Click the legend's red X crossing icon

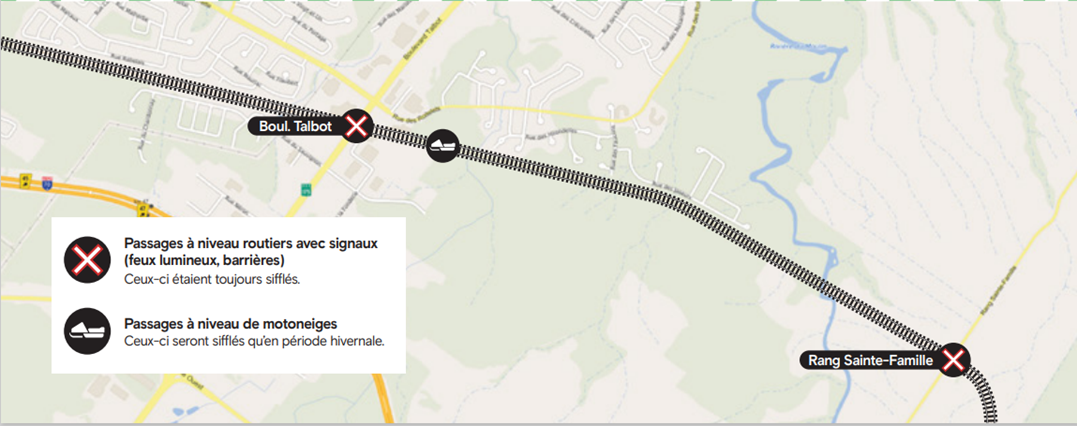(87, 260)
